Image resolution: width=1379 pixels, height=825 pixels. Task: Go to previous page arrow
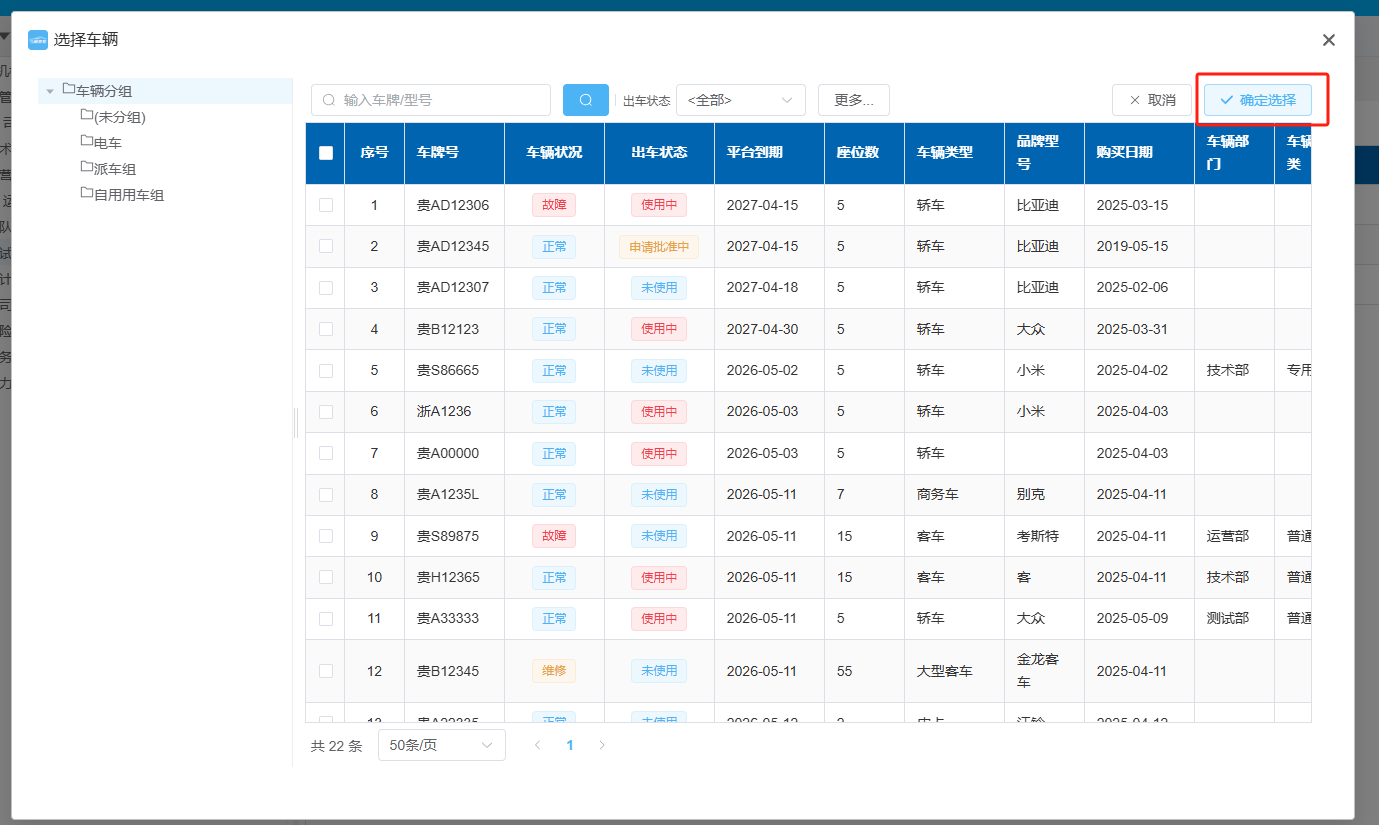(537, 745)
